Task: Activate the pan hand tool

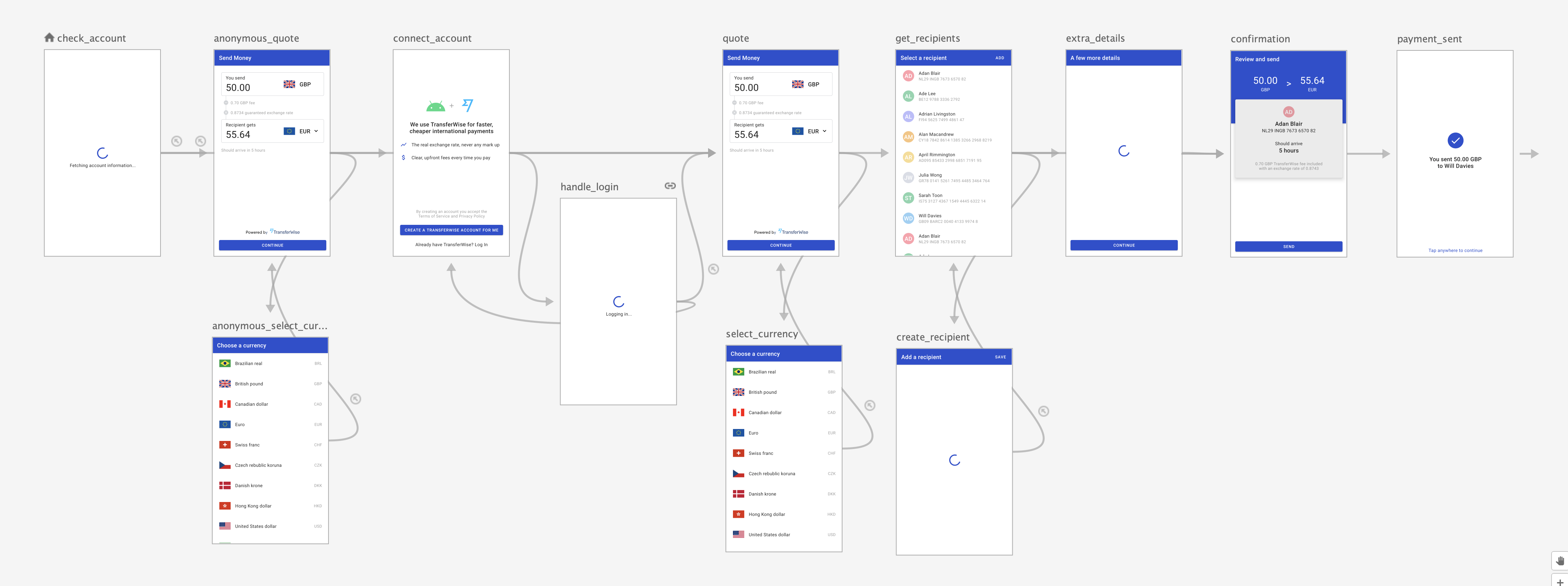Action: [1560, 560]
